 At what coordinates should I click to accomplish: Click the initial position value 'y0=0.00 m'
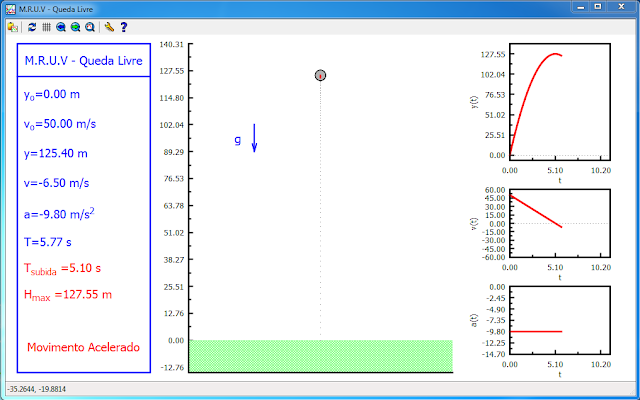tap(52, 95)
